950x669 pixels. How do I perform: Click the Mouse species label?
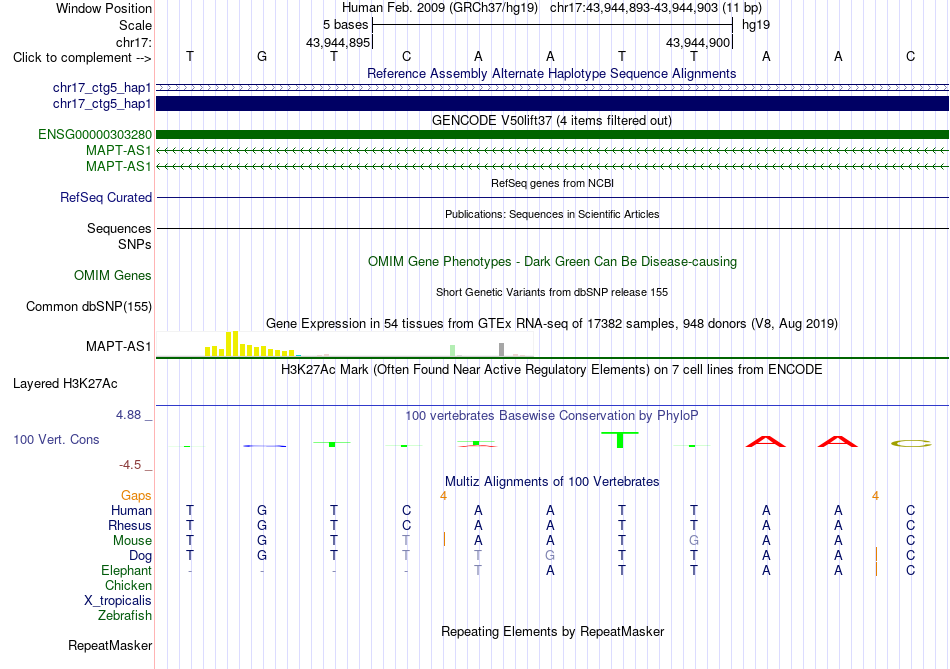pos(132,541)
